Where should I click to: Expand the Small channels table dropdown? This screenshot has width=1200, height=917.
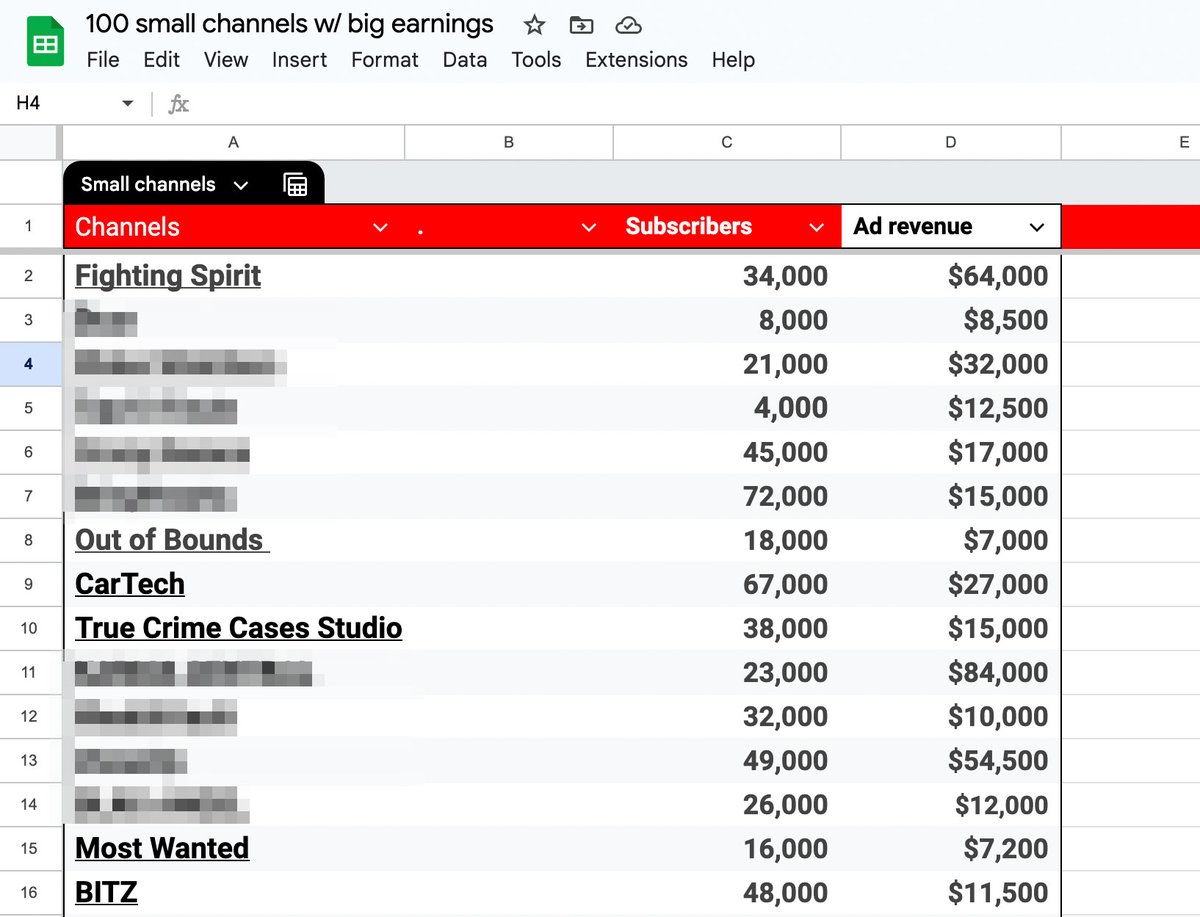tap(240, 185)
